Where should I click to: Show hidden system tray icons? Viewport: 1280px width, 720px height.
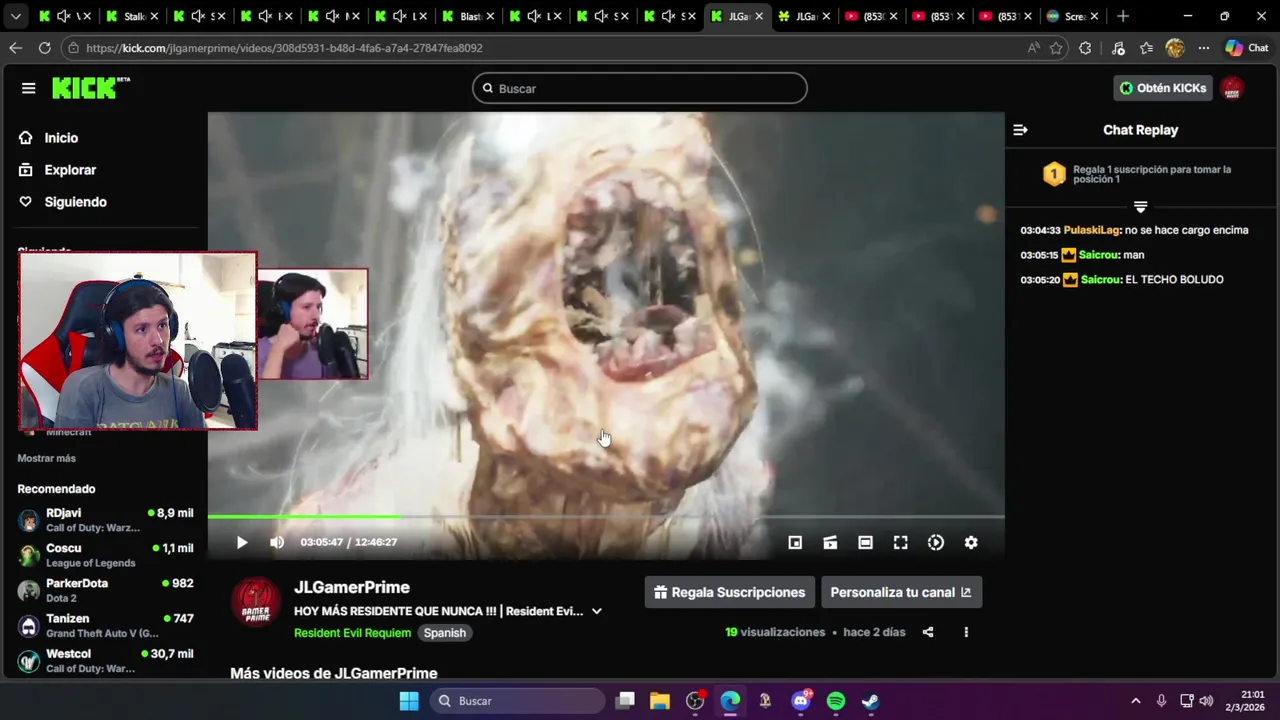1135,701
